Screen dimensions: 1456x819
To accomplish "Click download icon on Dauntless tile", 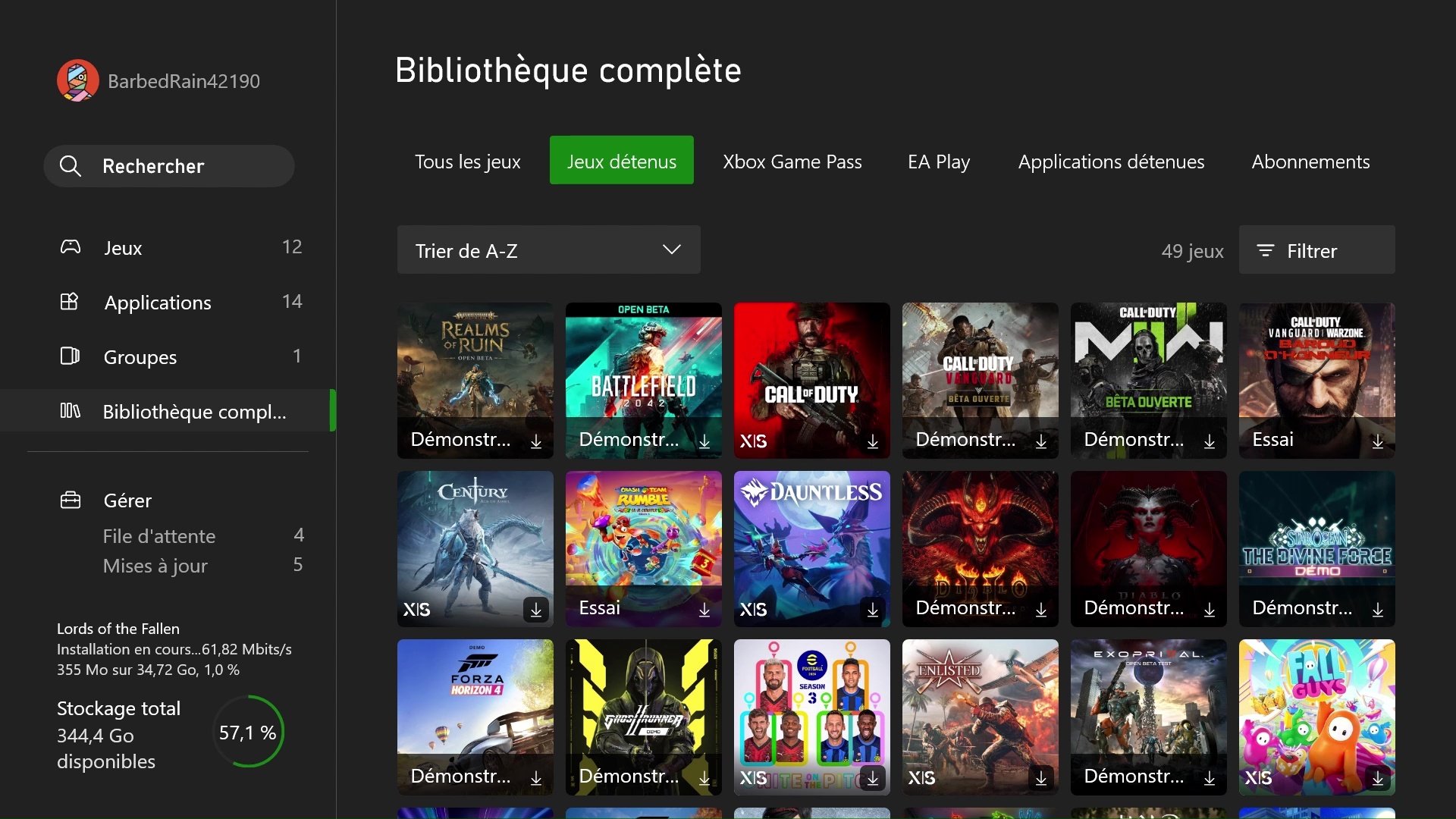I will [873, 609].
